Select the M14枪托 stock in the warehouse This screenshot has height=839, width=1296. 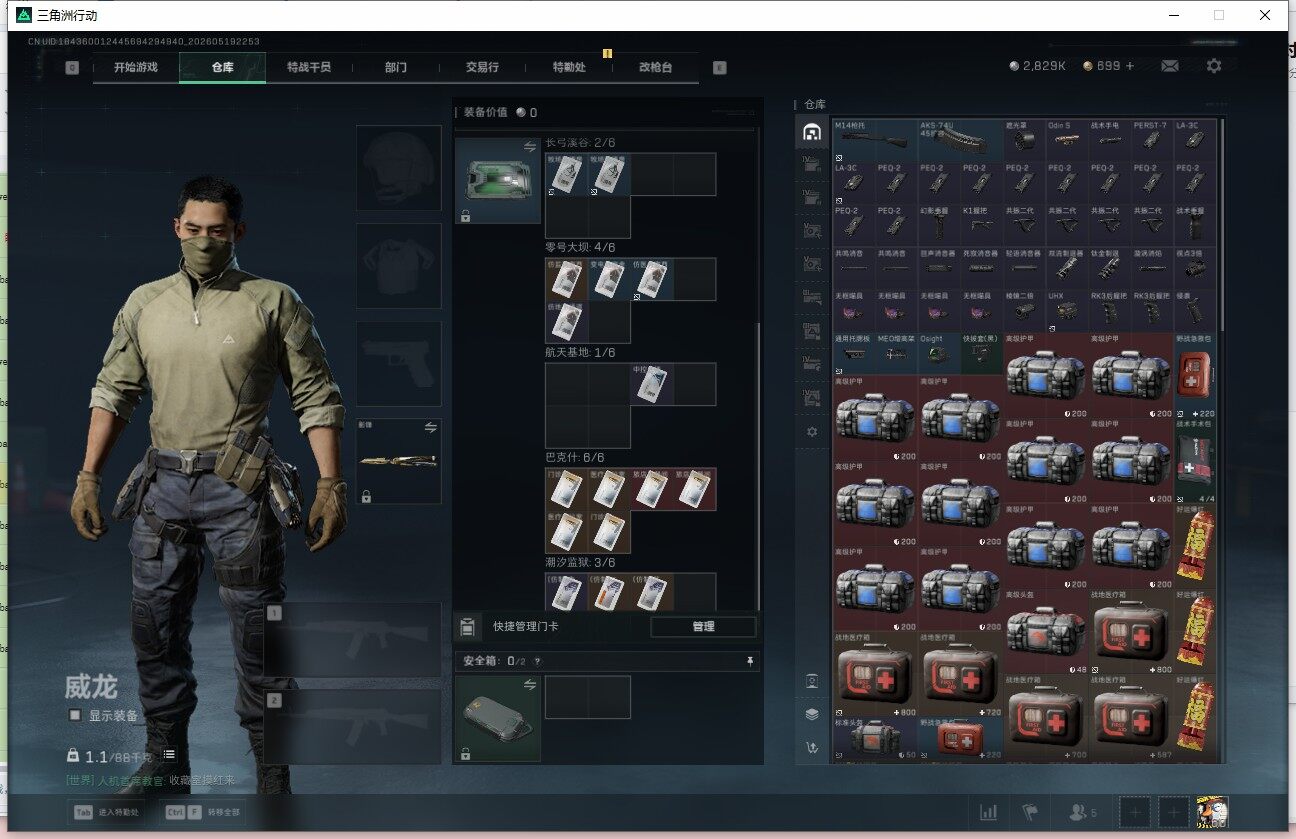(875, 141)
